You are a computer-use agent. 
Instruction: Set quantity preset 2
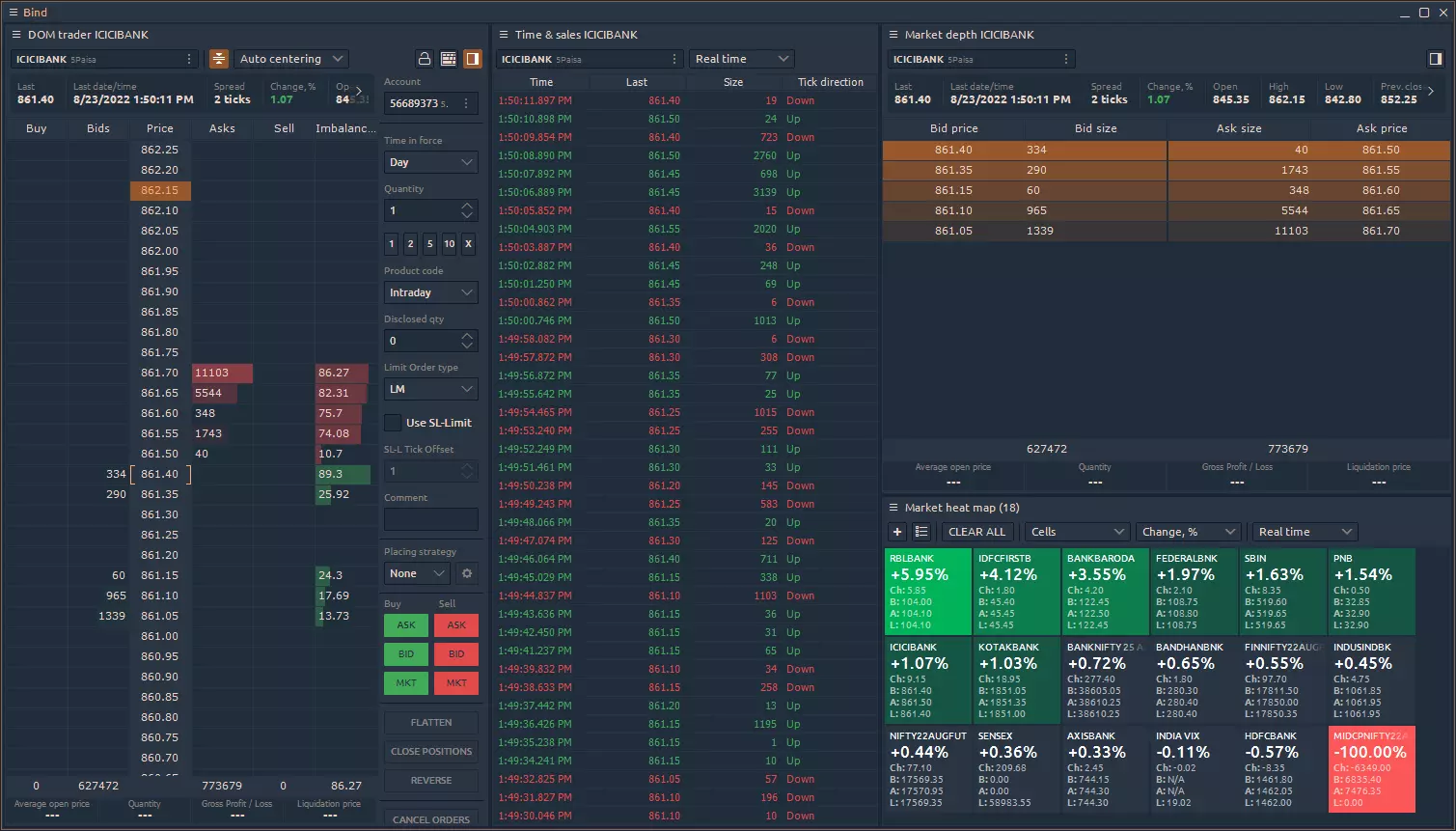pos(410,244)
